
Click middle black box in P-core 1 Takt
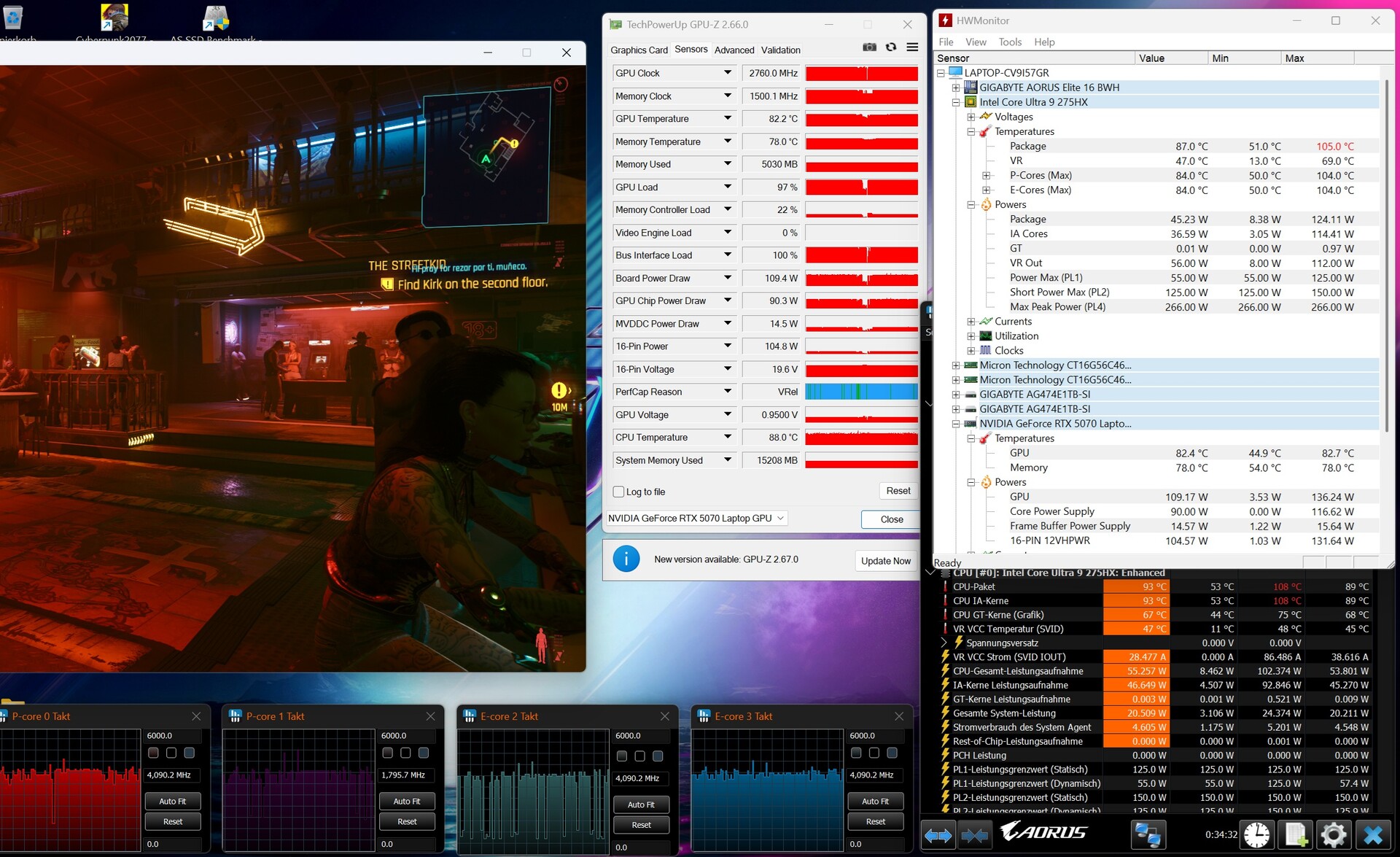point(405,753)
